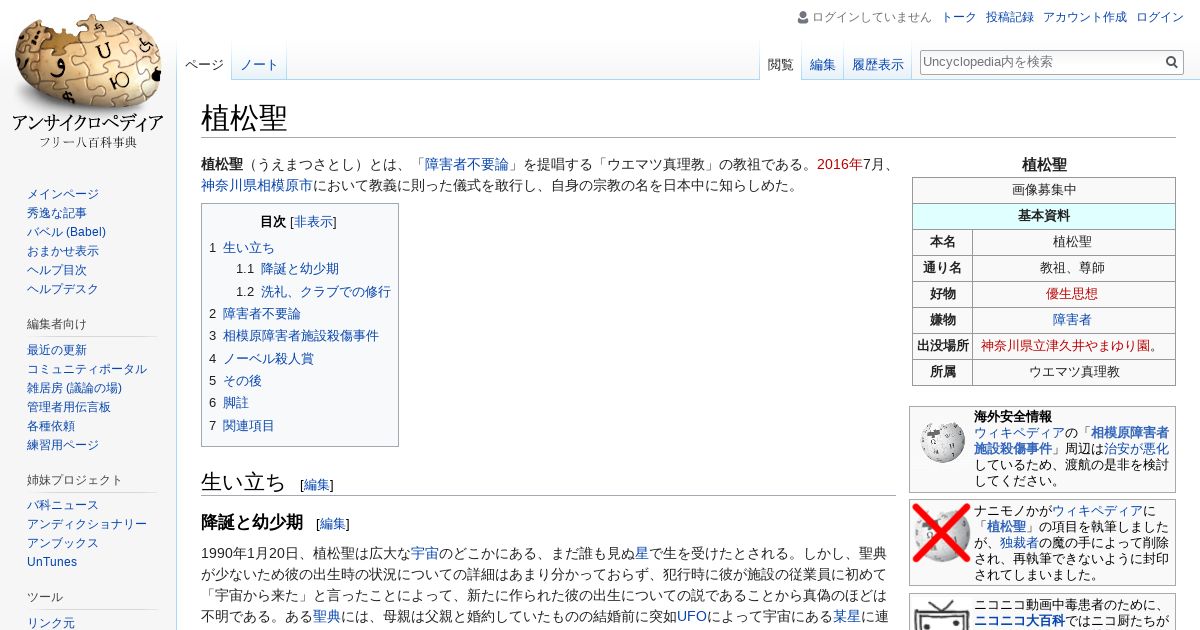Click the television image in the ニコニコ box

[x=941, y=615]
